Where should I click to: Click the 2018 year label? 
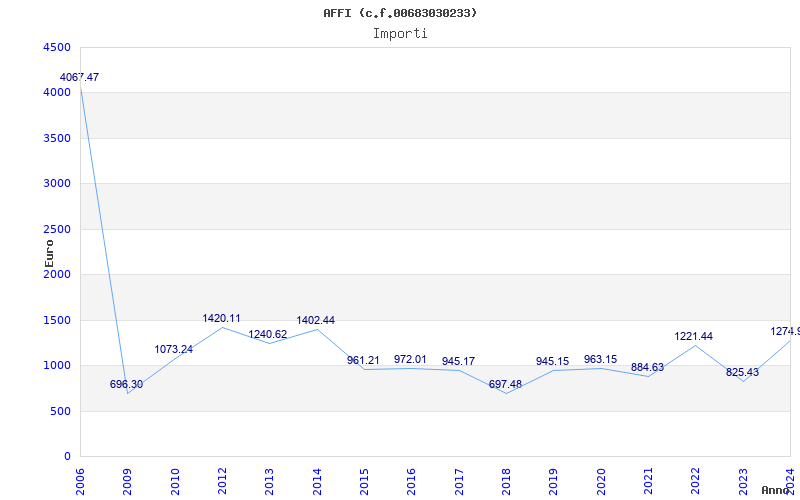506,482
